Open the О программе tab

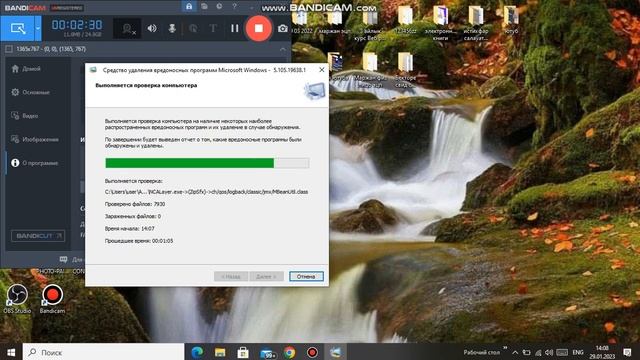[x=35, y=163]
